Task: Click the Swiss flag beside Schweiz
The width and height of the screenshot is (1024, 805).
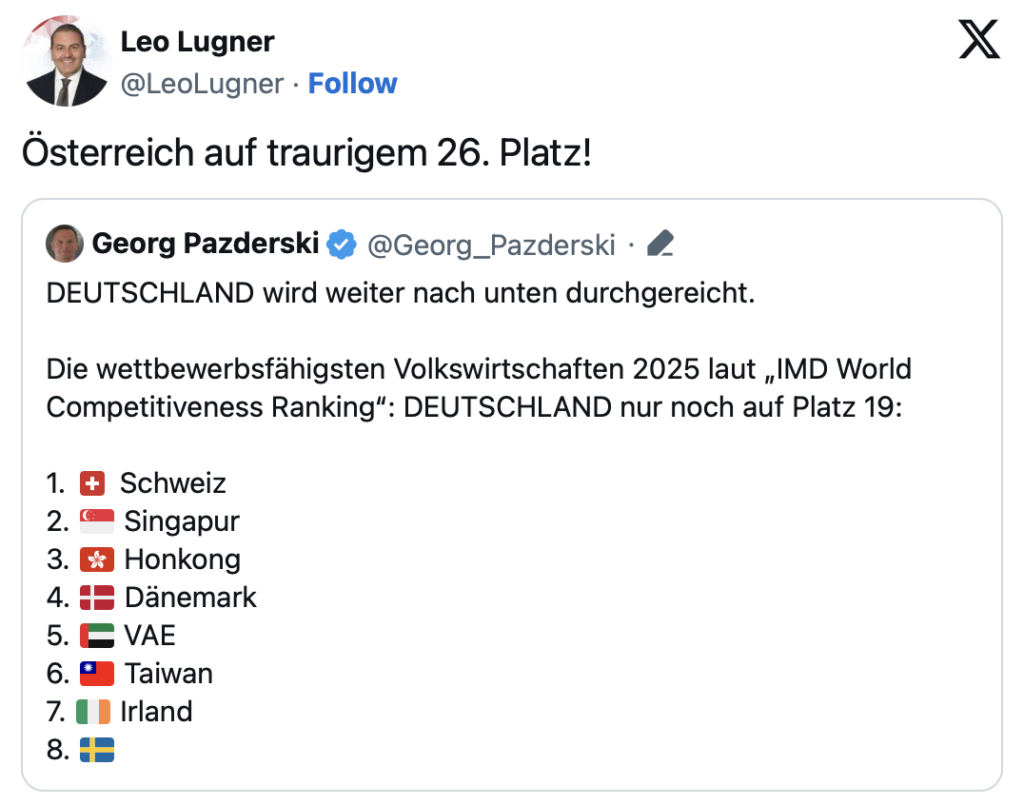Action: point(92,483)
